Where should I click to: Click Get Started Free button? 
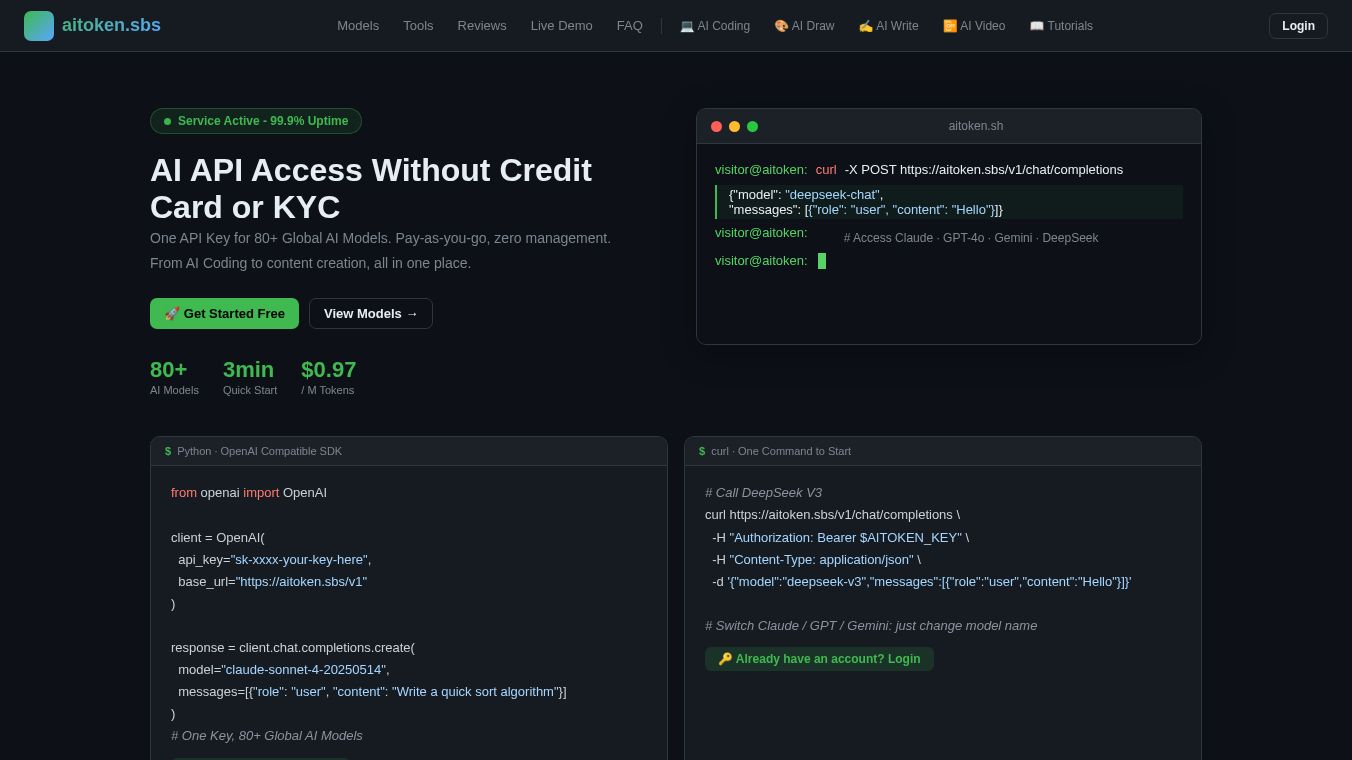[224, 313]
